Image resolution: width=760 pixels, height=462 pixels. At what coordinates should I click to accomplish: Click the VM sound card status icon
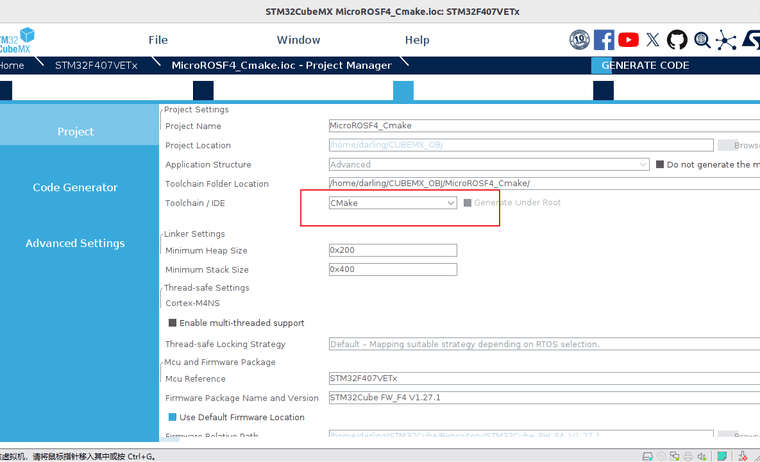coord(701,456)
